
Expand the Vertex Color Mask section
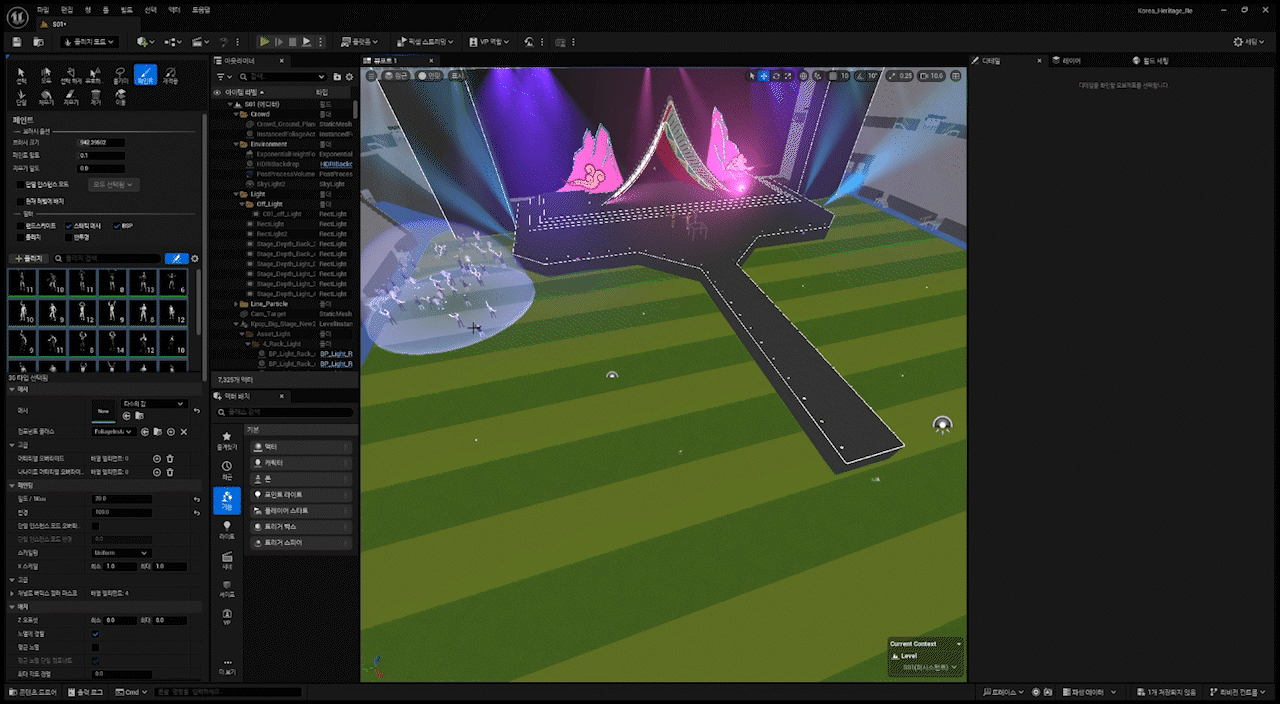(12, 594)
